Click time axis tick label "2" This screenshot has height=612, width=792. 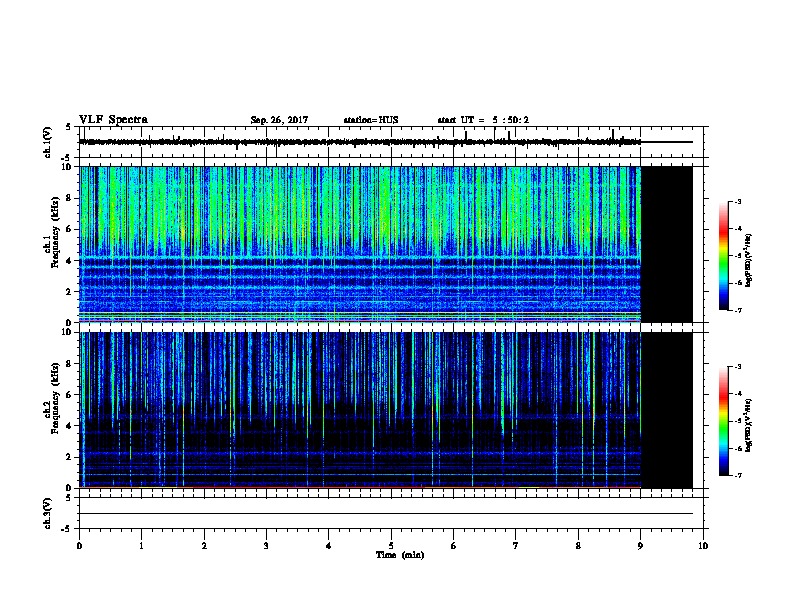204,546
